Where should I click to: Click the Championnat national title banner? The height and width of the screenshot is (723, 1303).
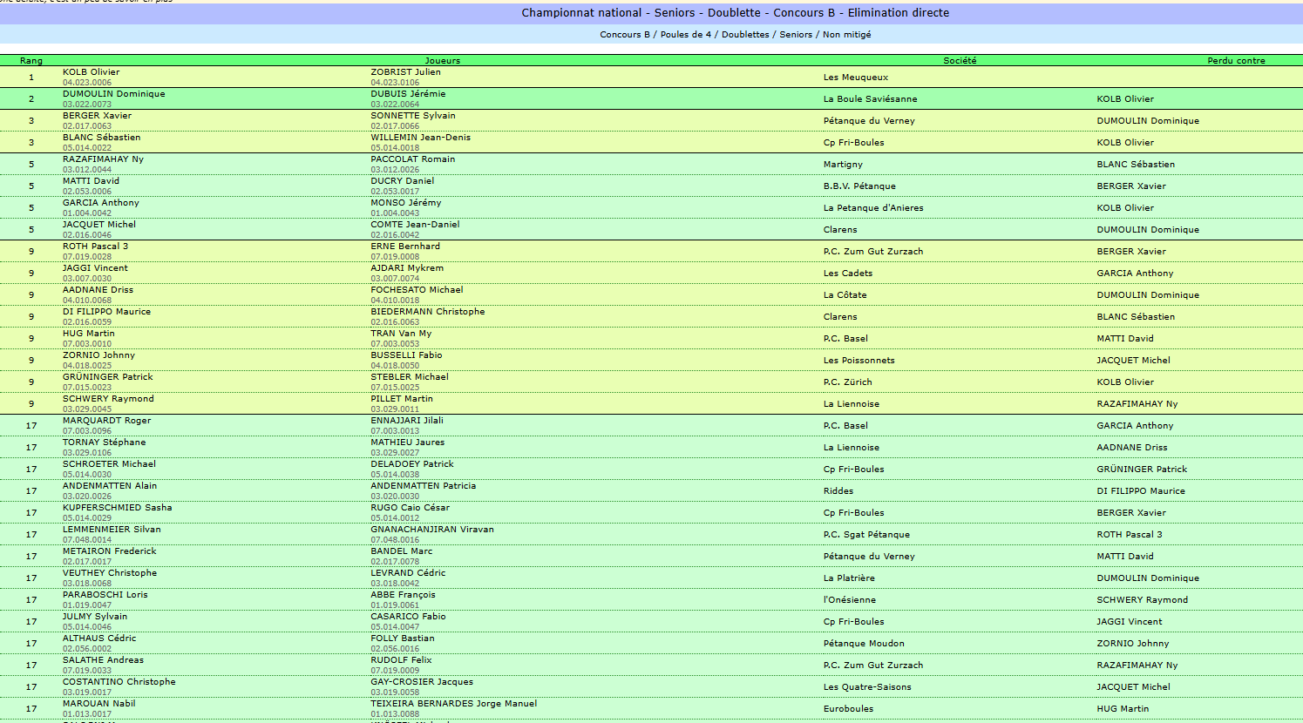pos(735,13)
